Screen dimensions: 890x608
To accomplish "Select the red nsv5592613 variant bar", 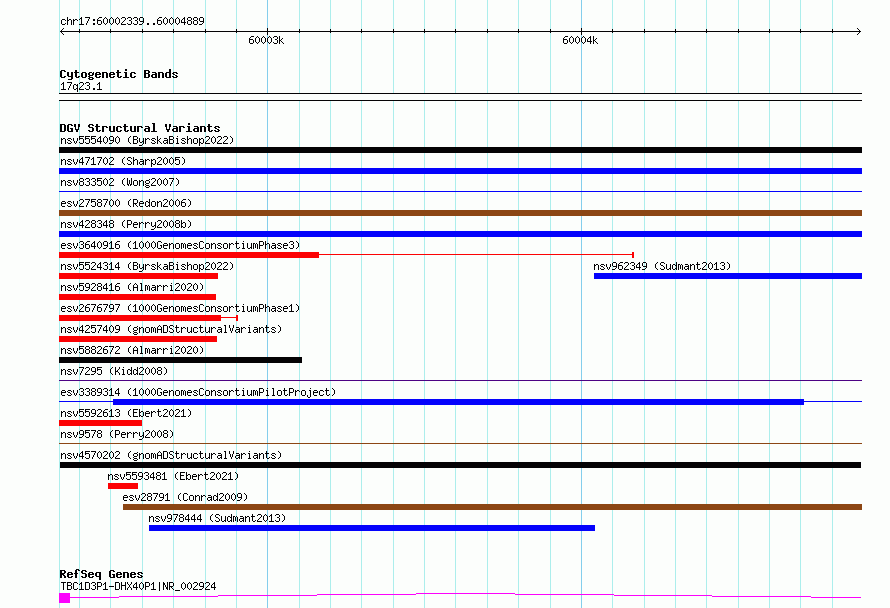I will [x=100, y=423].
